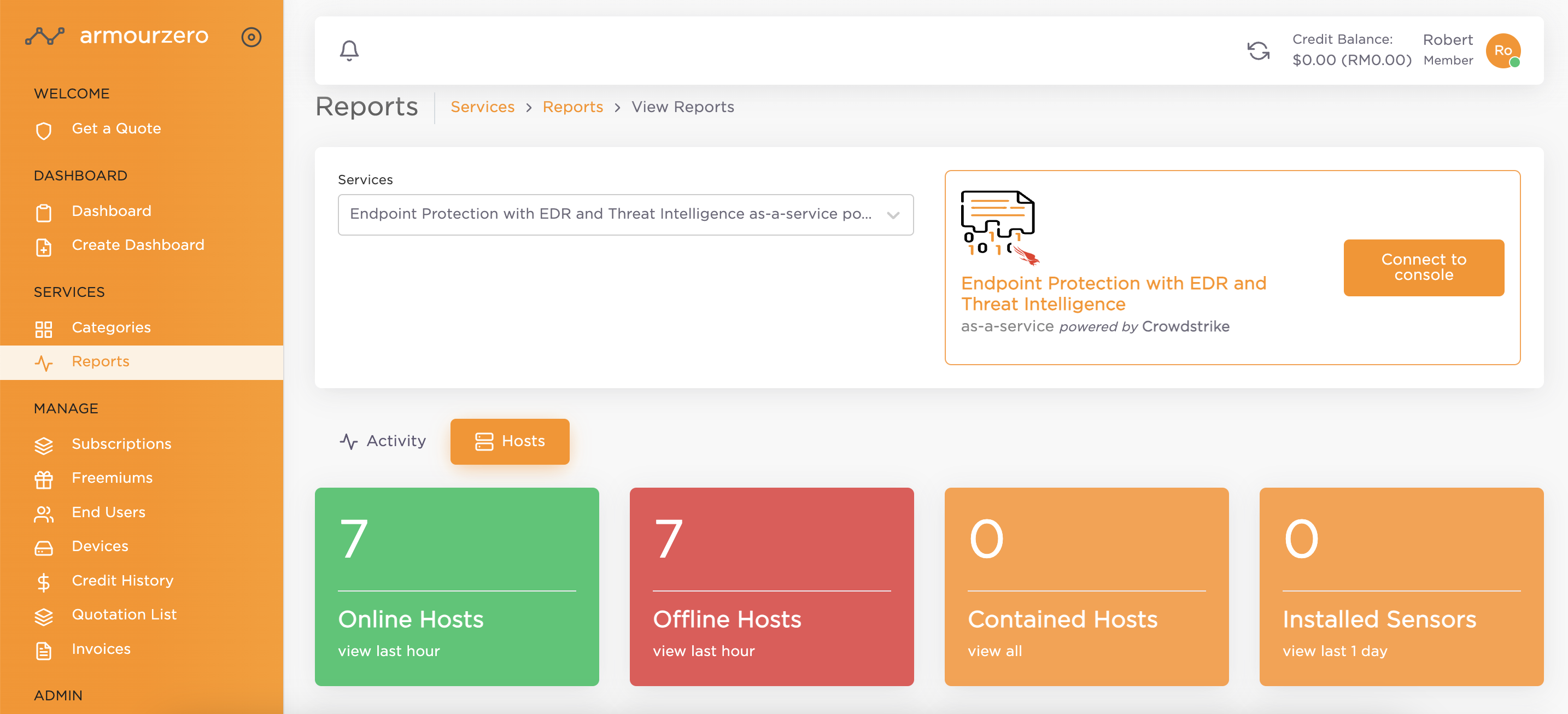1568x714 pixels.
Task: Click view all under Contained Hosts
Action: [x=994, y=651]
